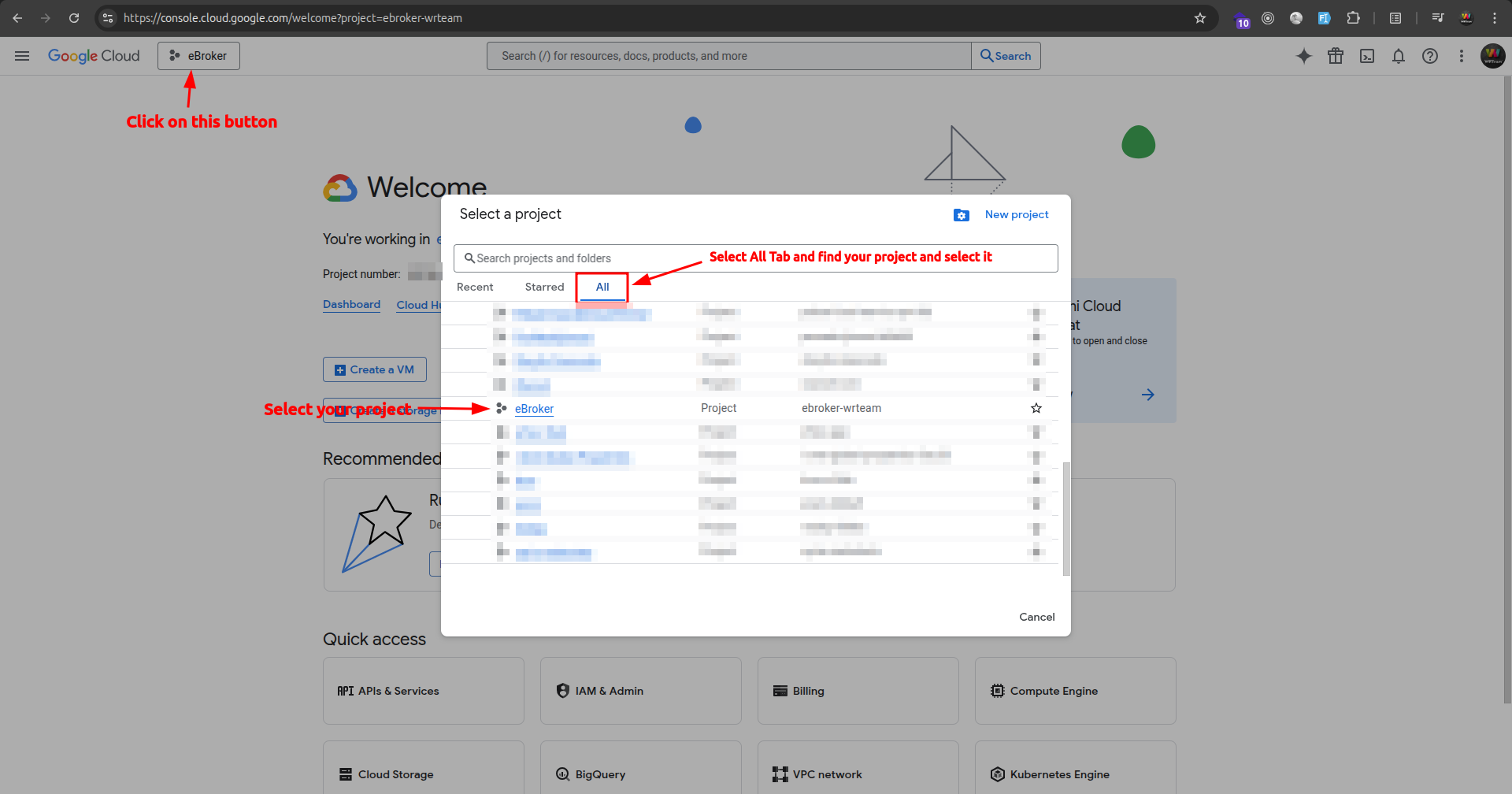
Task: Activate the Cloud Shell terminal icon
Action: 1368,56
